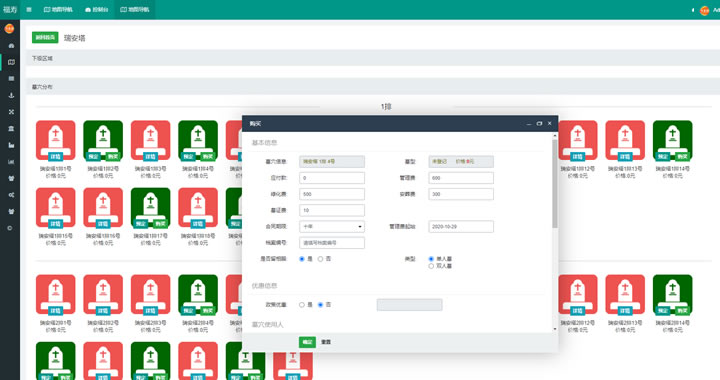Screen dimensions: 720x380
Task: Click 预定 button under 瑞安塔1排2号
Action: [x=93, y=156]
